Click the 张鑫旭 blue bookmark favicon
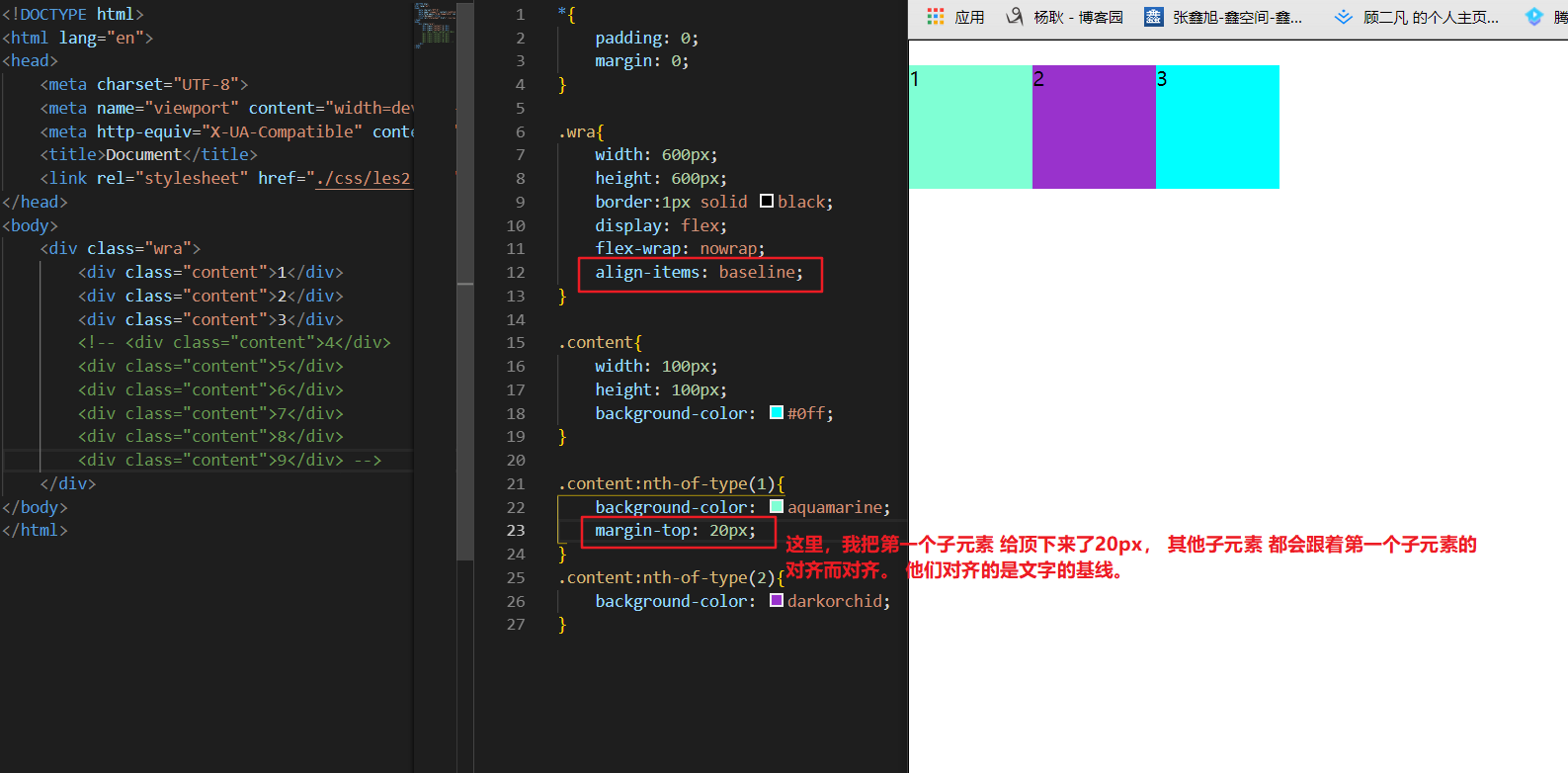Screen dimensions: 1568x773 [1153, 17]
